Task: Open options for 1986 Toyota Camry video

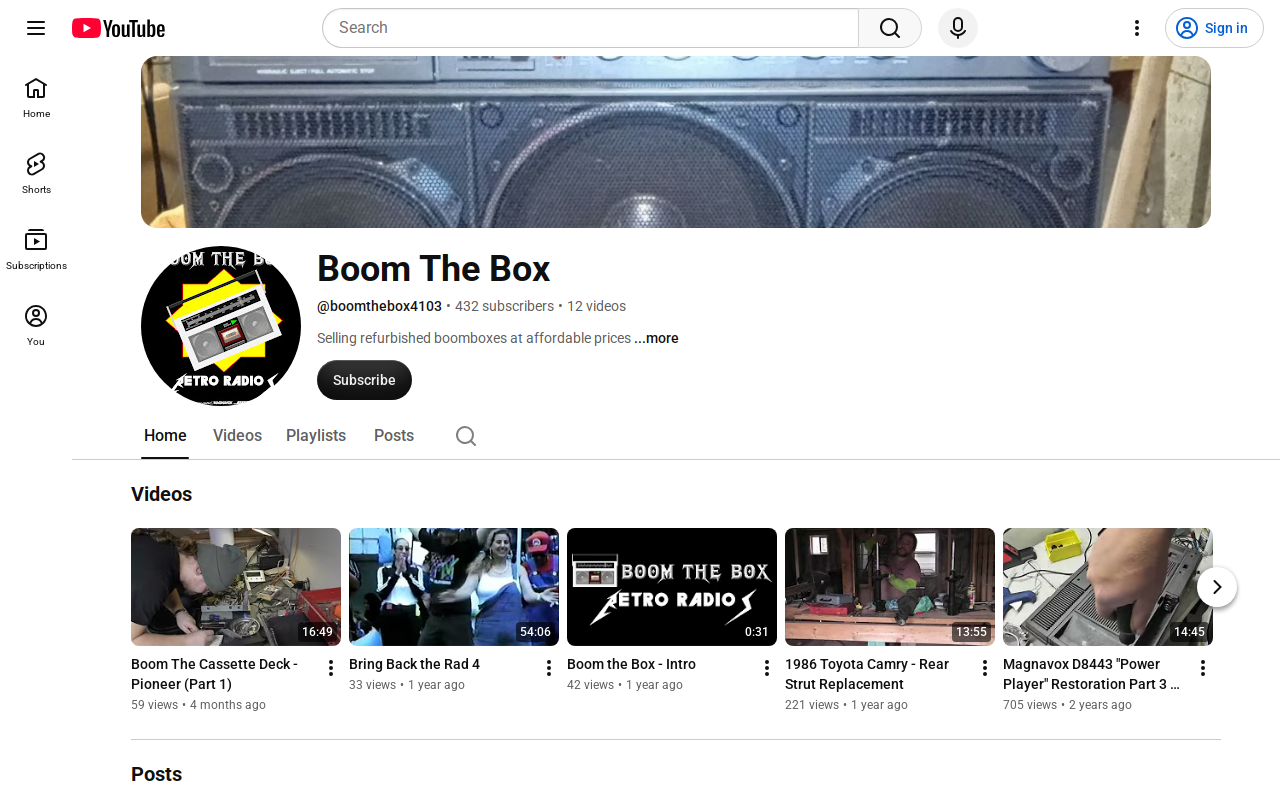Action: 985,668
